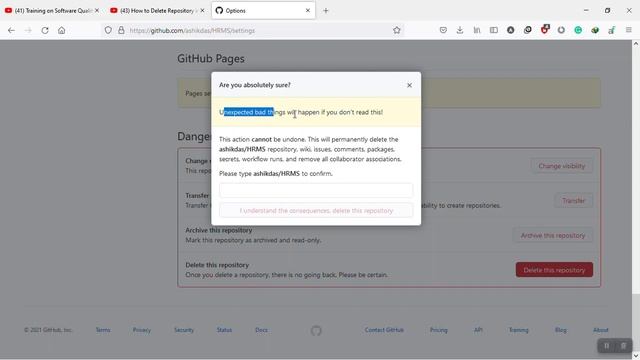Open the Training footer link
The width and height of the screenshot is (640, 360).
point(518,330)
